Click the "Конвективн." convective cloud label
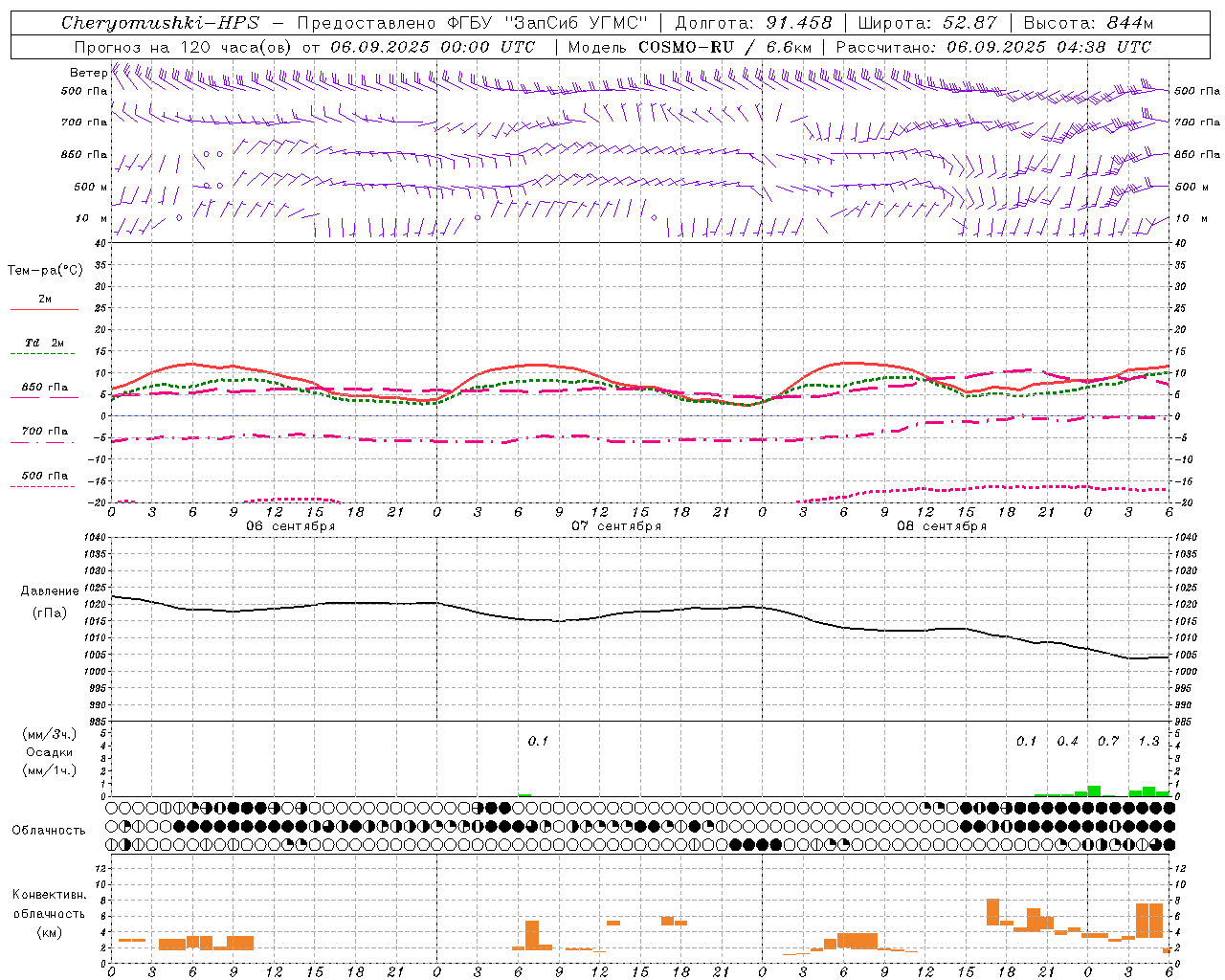 pos(50,895)
